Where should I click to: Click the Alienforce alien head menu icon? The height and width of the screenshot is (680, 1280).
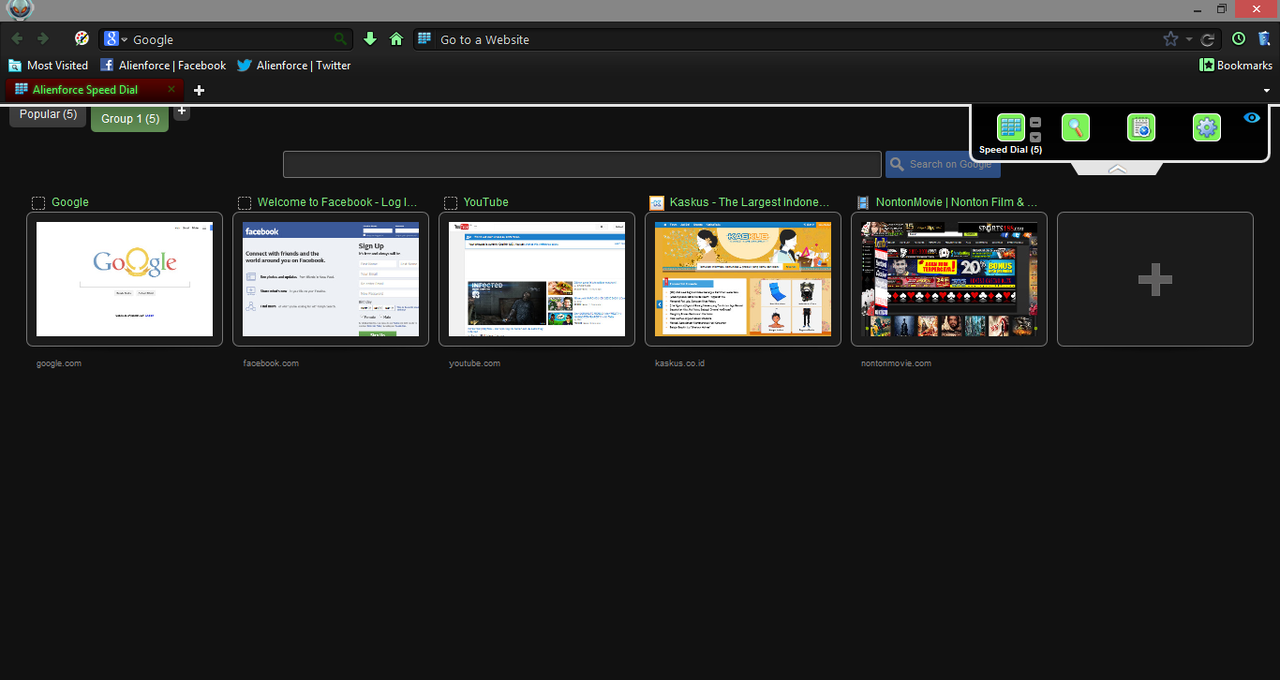click(x=19, y=9)
